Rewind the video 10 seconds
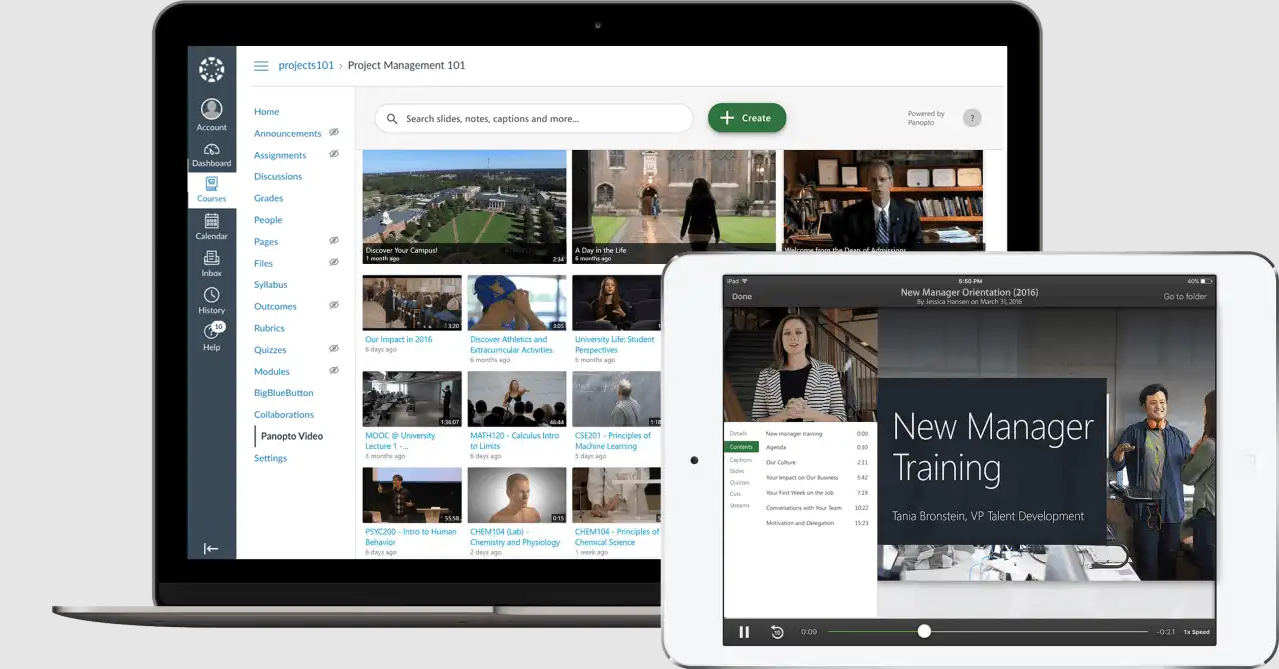Image resolution: width=1279 pixels, height=669 pixels. tap(777, 631)
